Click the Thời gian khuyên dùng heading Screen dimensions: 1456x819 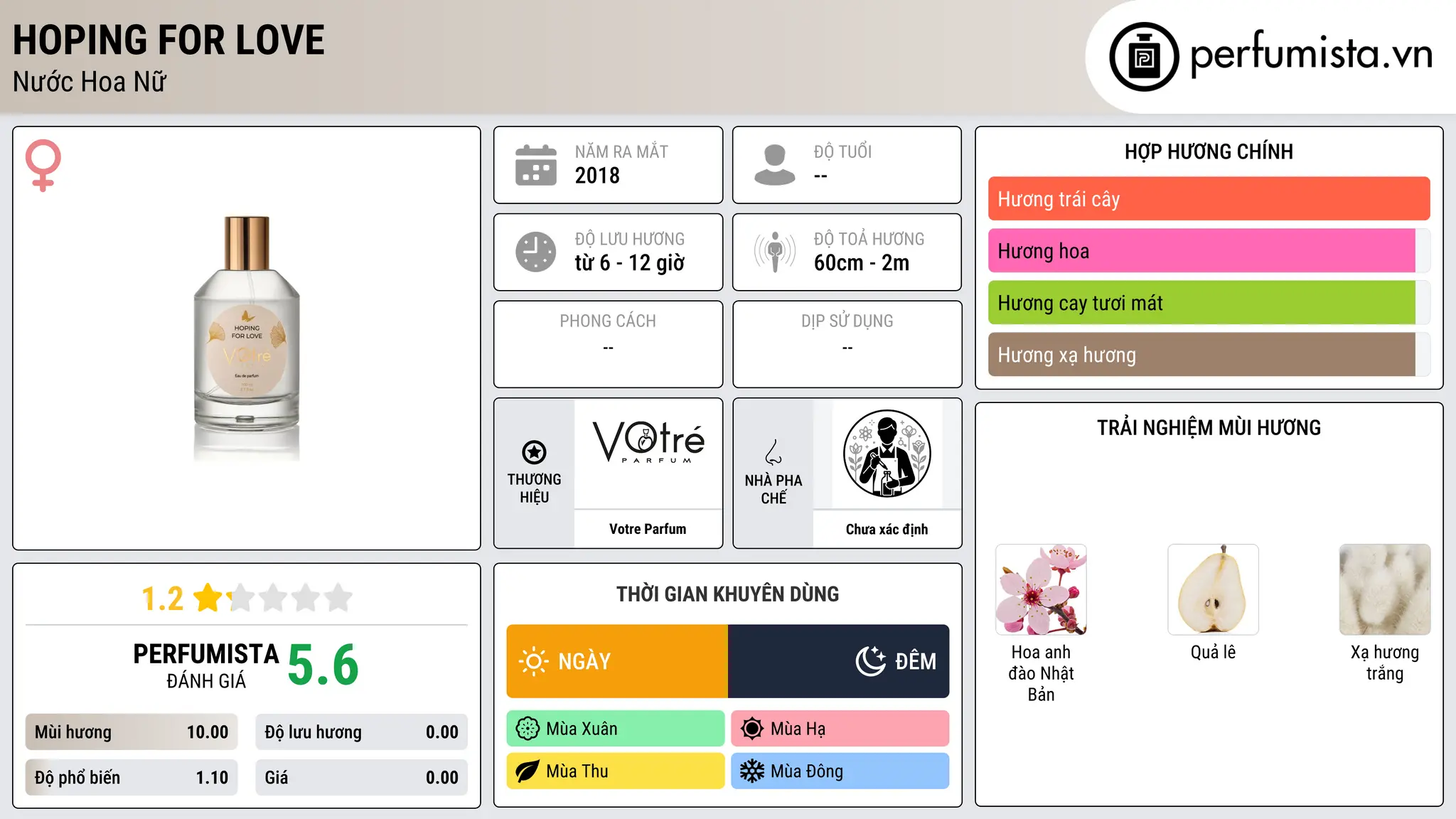pyautogui.click(x=727, y=594)
